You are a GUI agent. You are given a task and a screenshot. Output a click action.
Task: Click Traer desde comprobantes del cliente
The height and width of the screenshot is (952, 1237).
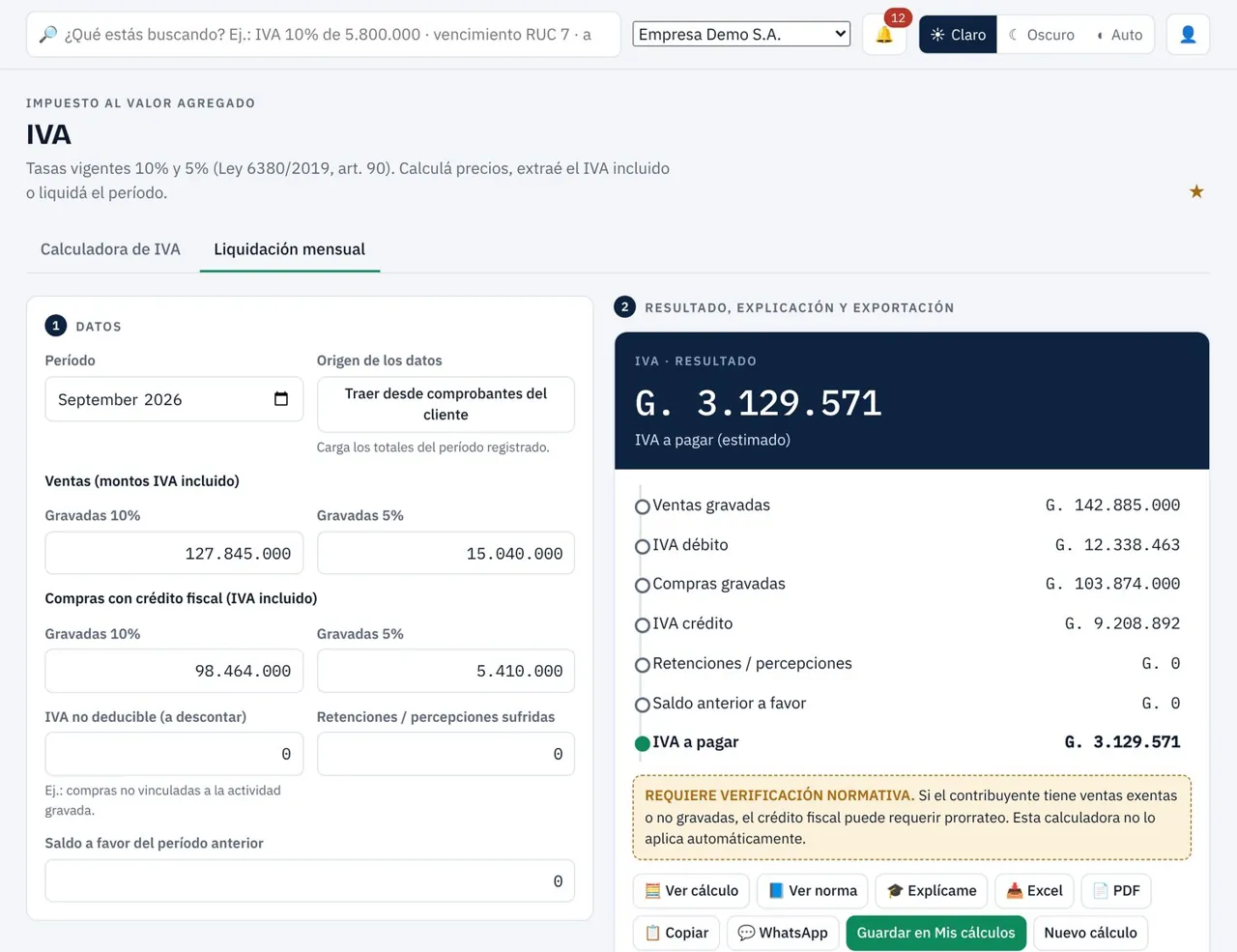[446, 404]
